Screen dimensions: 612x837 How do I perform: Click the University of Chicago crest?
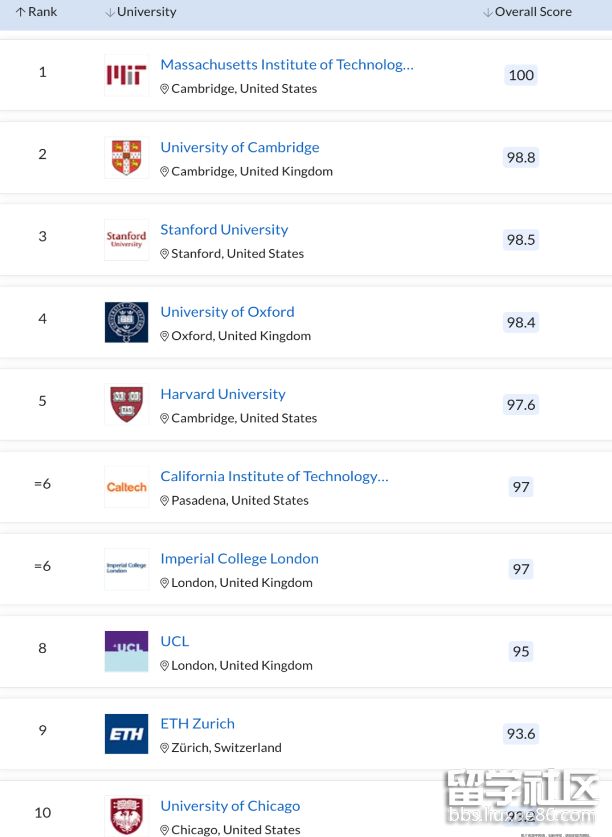[x=126, y=815]
